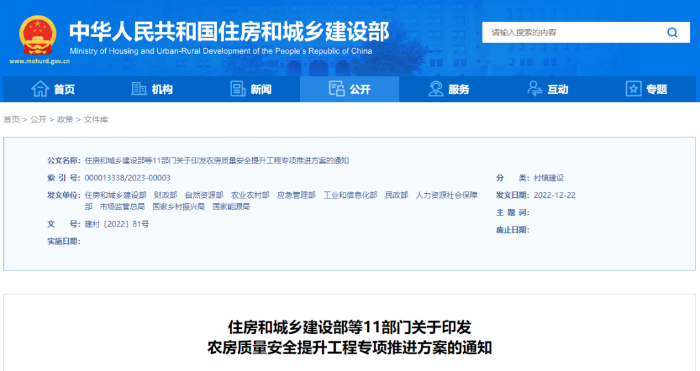Screen dimensions: 700x371
Task: Click the 服务 person icon
Action: (x=436, y=89)
